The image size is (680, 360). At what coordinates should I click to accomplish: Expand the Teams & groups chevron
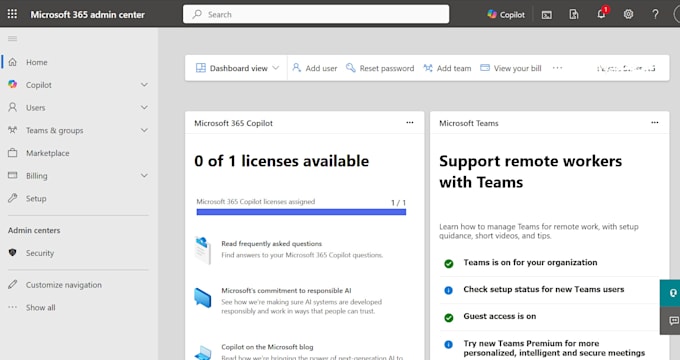tap(144, 130)
